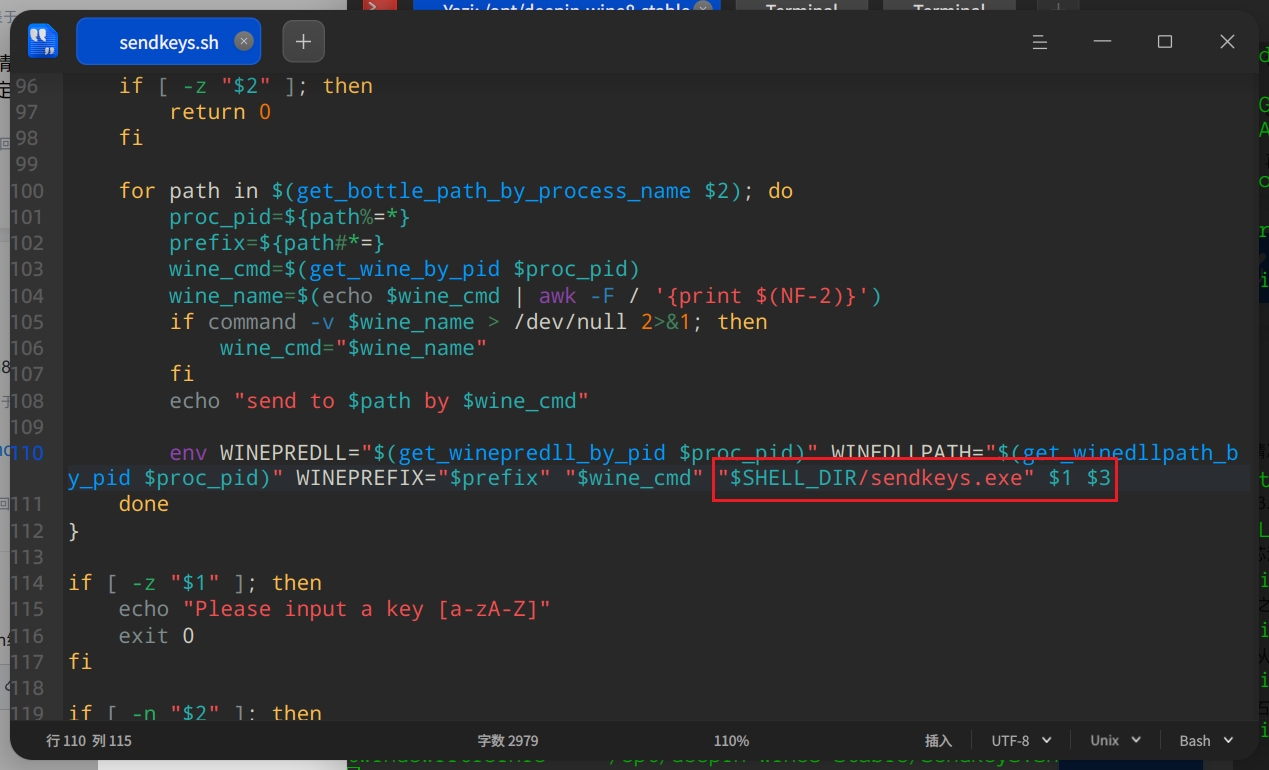Click the 110% zoom level in status bar
Image resolution: width=1269 pixels, height=770 pixels.
coord(731,741)
